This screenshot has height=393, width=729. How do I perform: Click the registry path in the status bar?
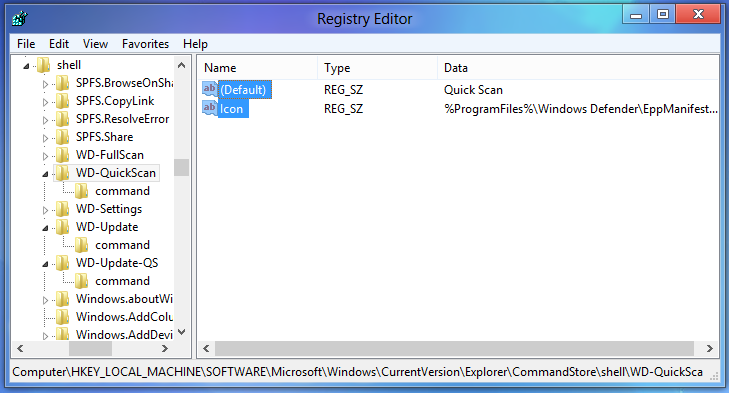tap(358, 372)
